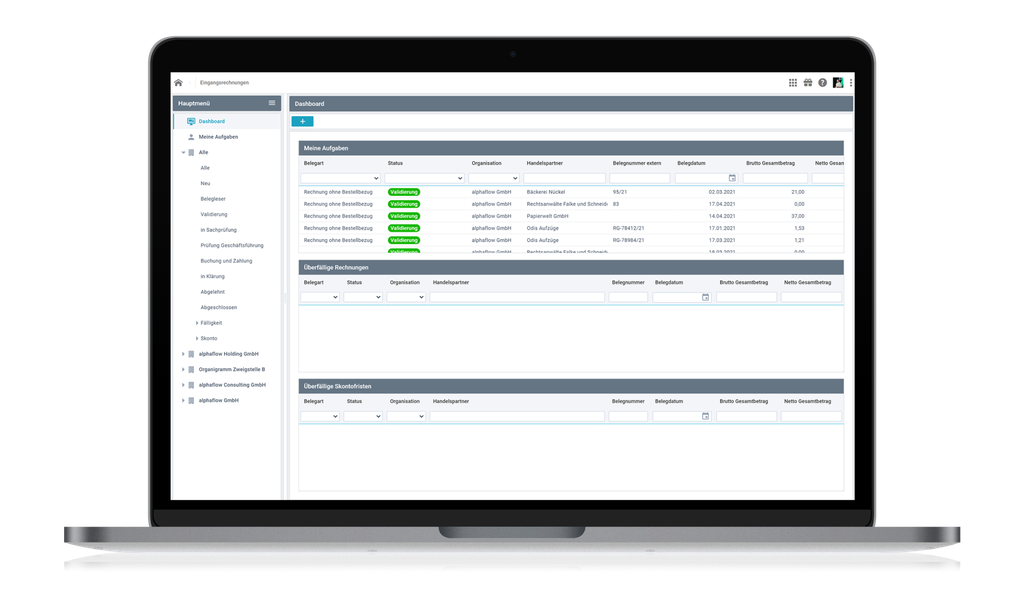Select invoice number RG-78412/21
The height and width of the screenshot is (589, 1024).
(x=628, y=229)
